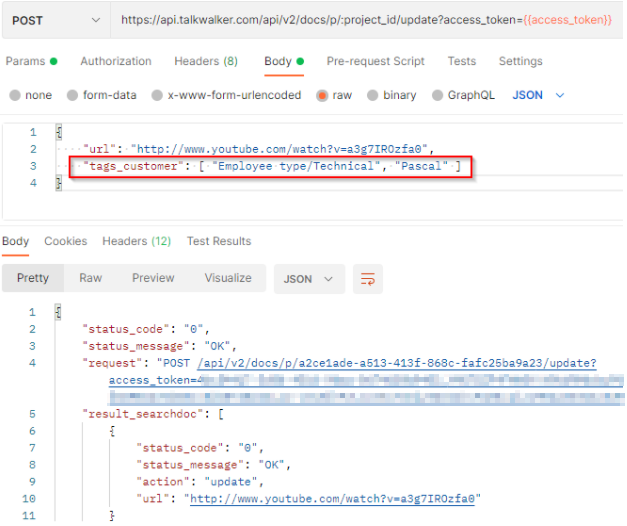Click the status_code line 2 in response
627x526 pixels.
146,329
